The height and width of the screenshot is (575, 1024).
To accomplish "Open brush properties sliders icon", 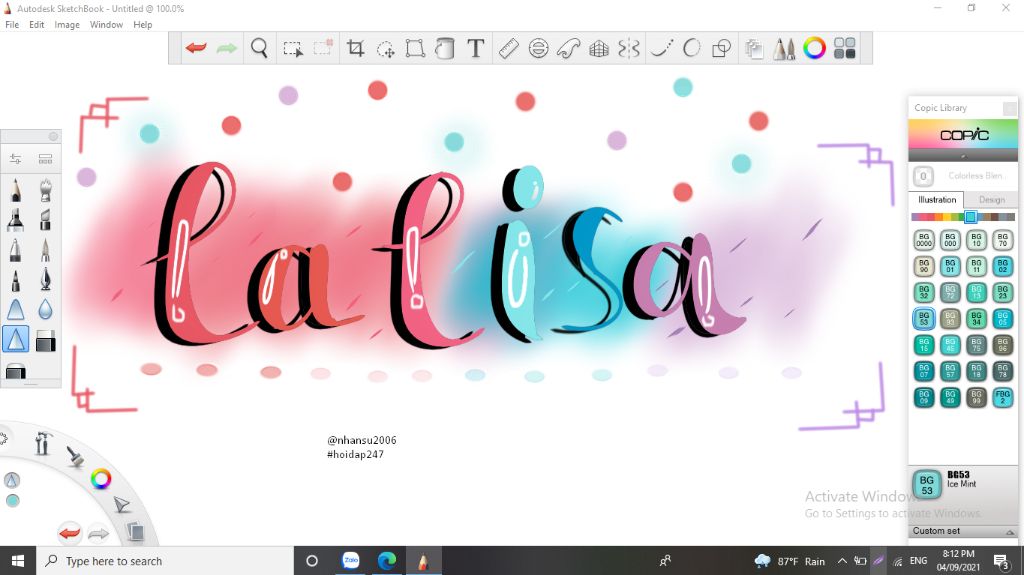I will [x=16, y=159].
